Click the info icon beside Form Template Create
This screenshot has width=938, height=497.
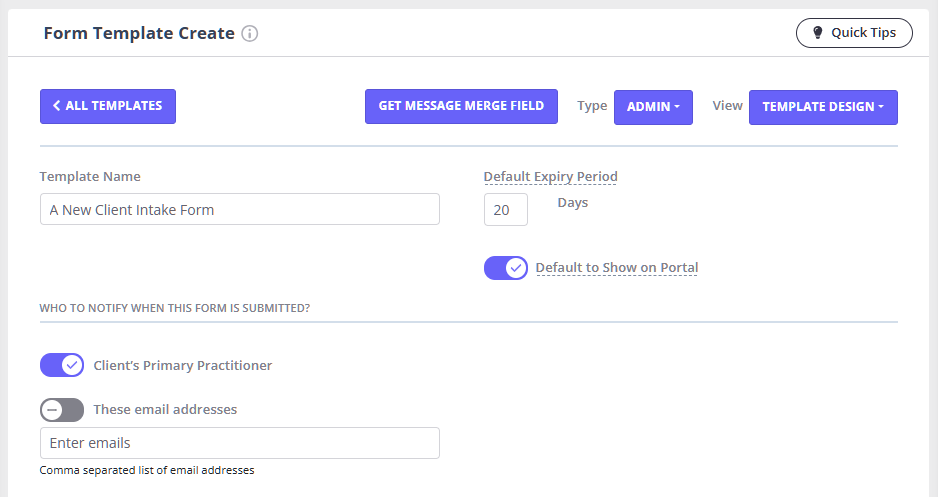(x=250, y=34)
